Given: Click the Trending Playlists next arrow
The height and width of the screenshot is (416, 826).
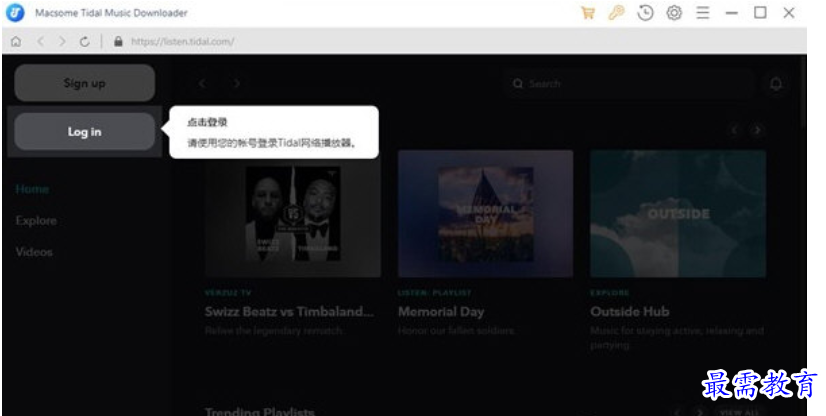Looking at the screenshot, I should (700, 412).
